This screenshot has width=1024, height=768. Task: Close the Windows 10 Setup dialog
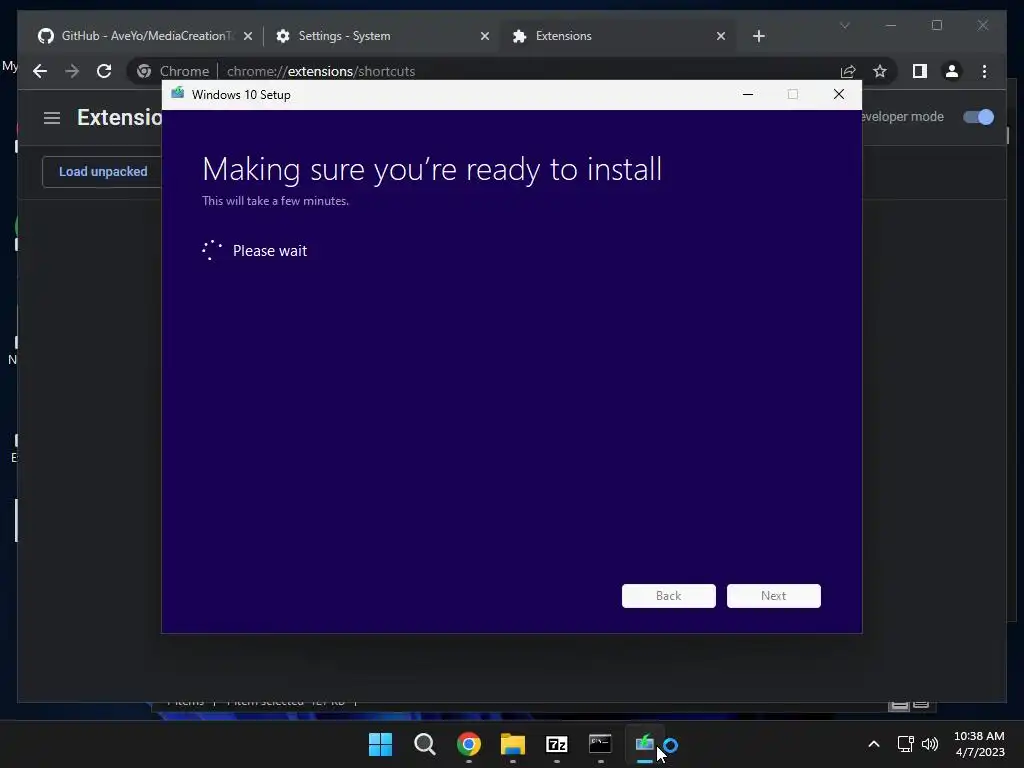point(839,95)
